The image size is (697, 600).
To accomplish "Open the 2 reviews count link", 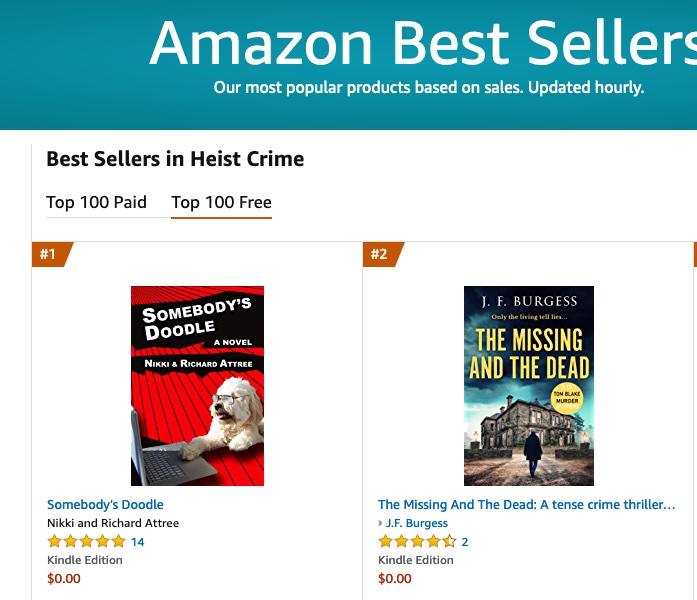I will [465, 542].
